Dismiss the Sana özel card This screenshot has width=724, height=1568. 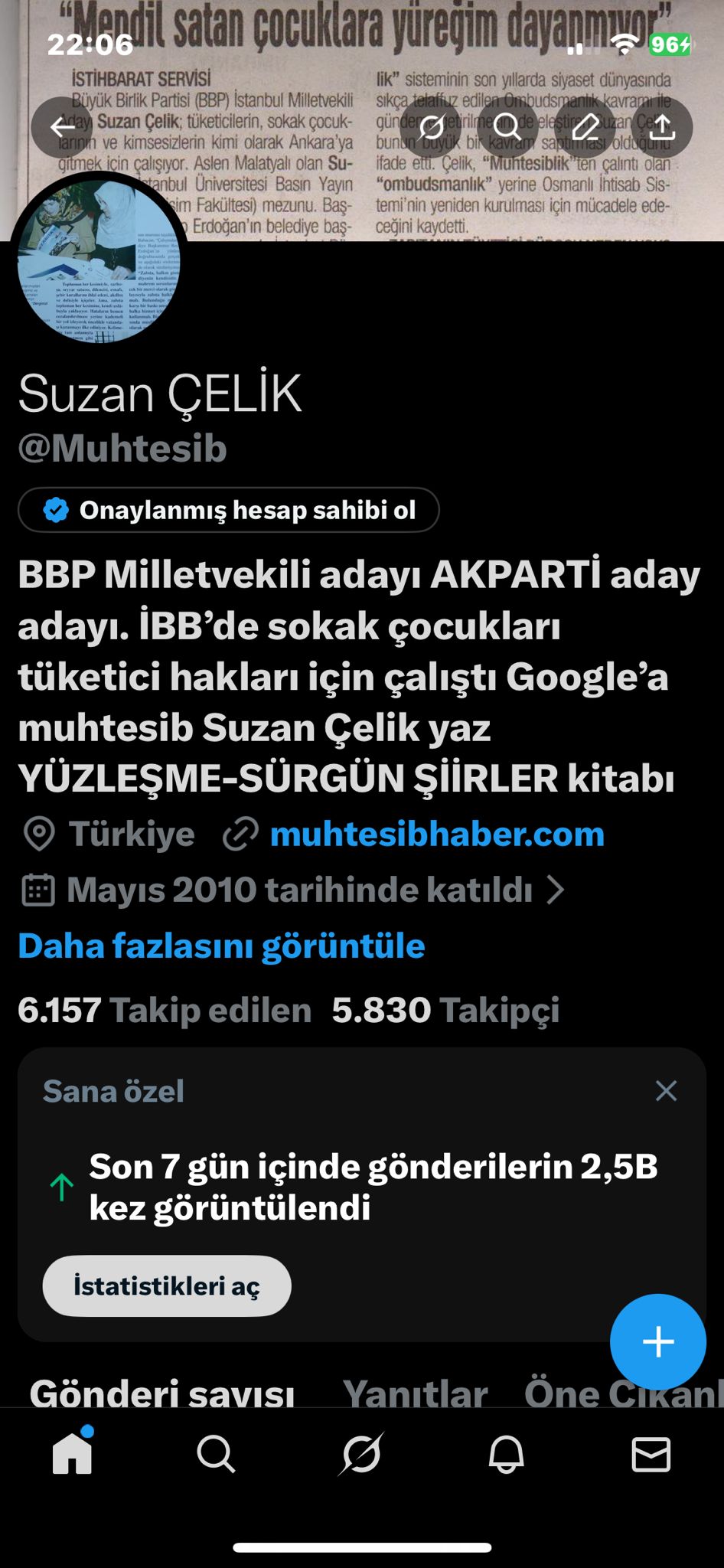click(x=666, y=1091)
